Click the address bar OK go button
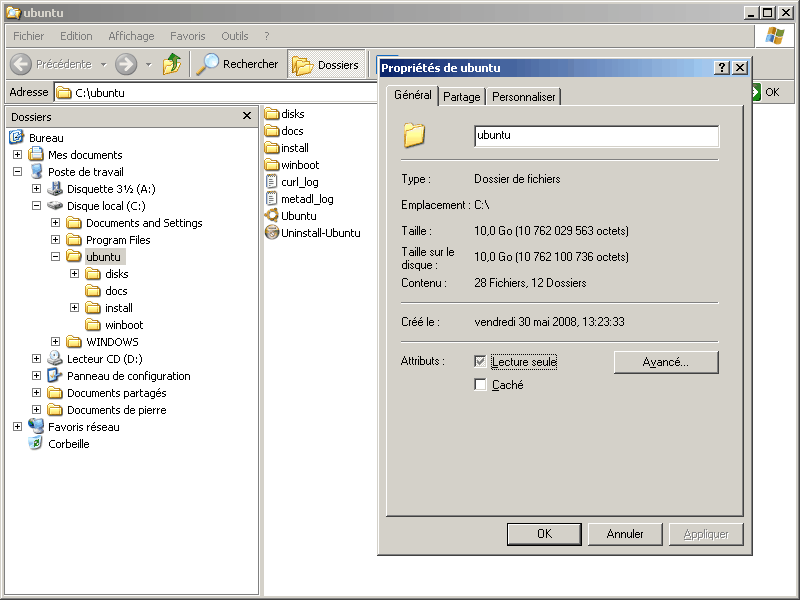The image size is (800, 600). pos(766,92)
